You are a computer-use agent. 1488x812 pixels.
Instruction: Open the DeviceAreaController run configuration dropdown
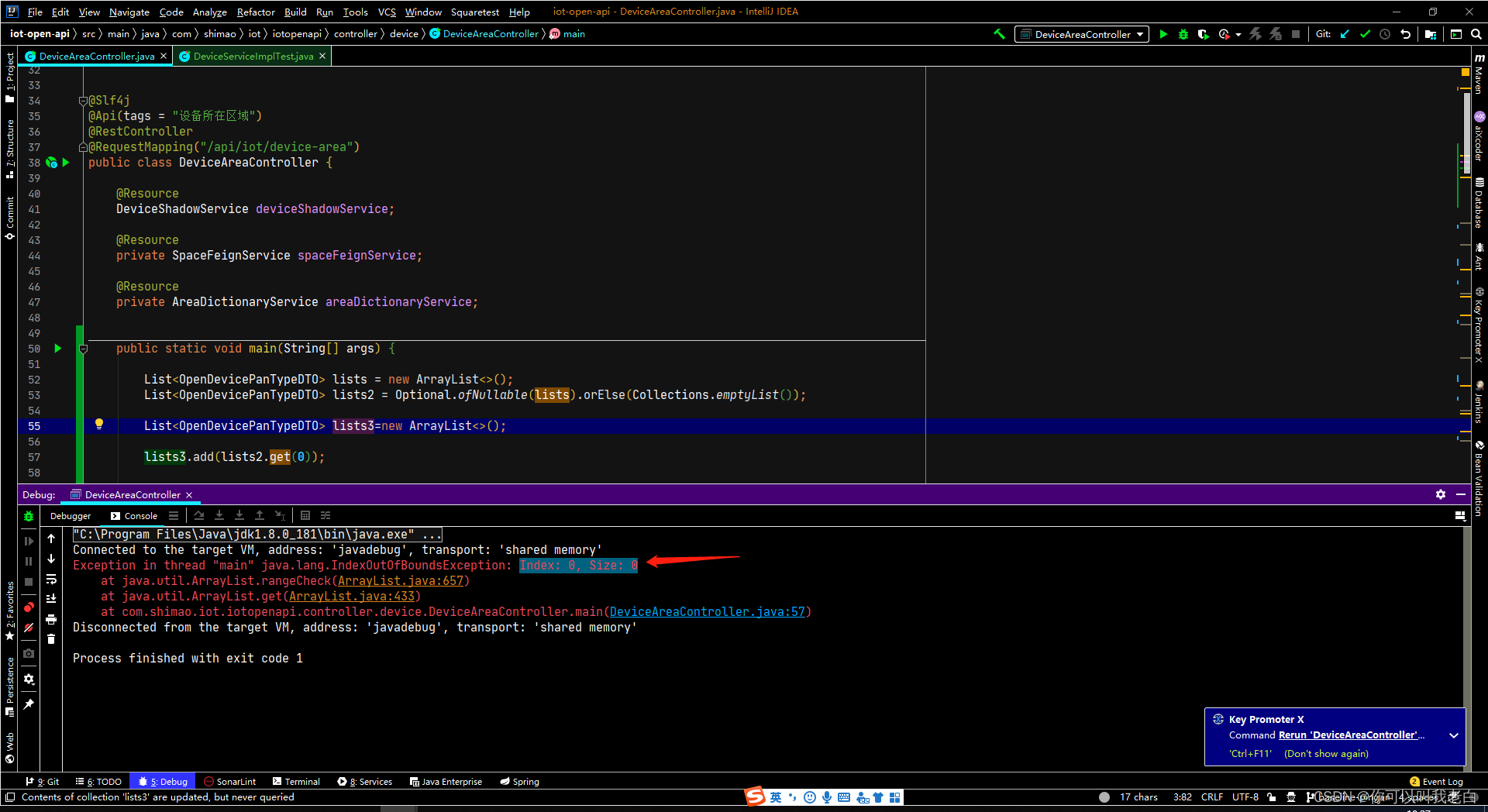[1082, 34]
